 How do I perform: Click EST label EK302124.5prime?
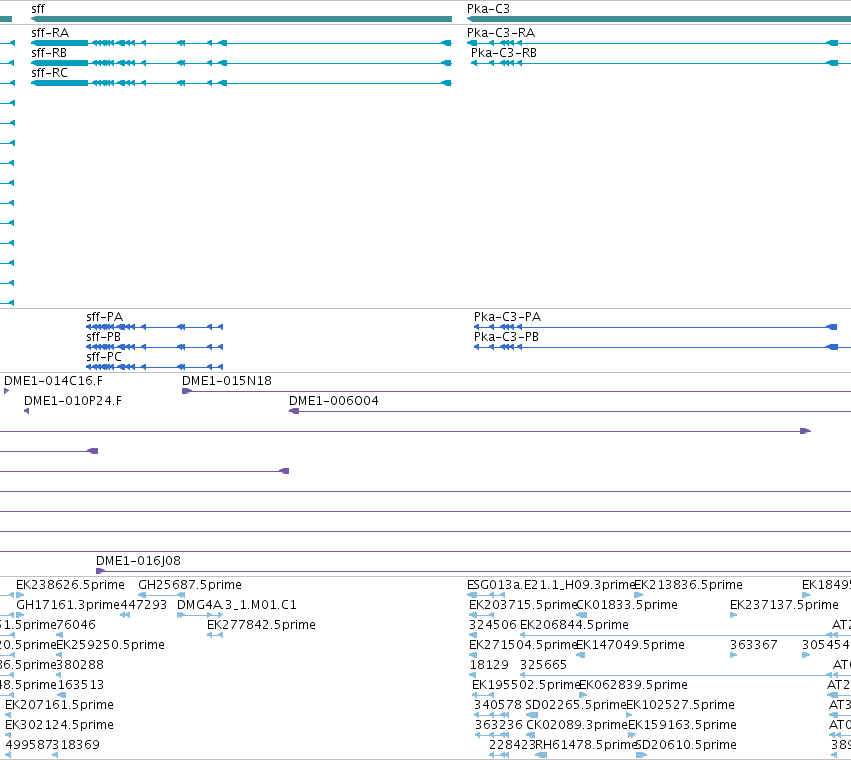tap(60, 725)
